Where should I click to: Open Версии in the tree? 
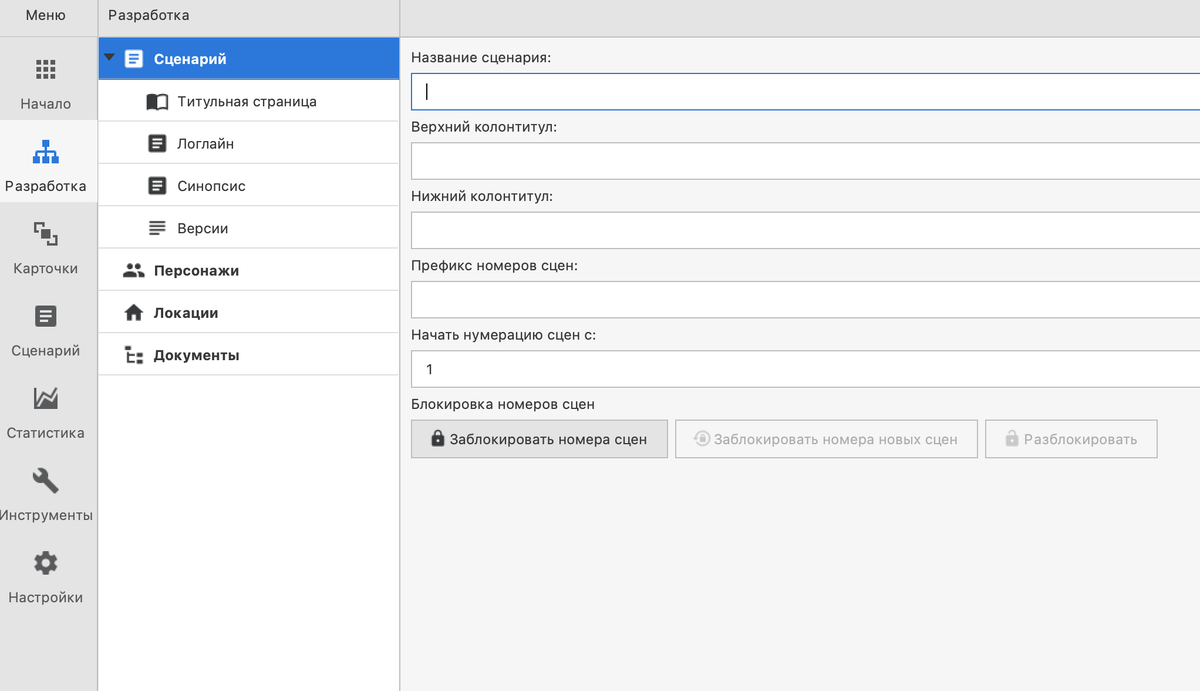[202, 228]
